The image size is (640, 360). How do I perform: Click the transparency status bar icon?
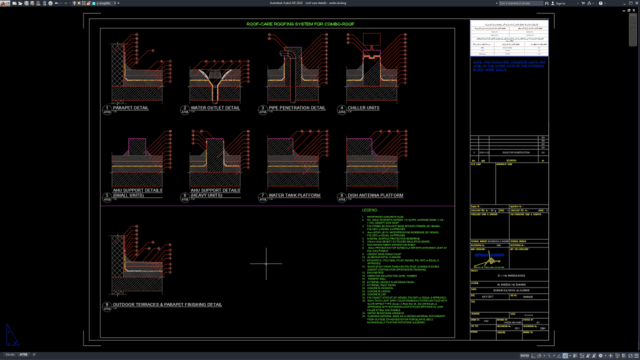(x=582, y=356)
